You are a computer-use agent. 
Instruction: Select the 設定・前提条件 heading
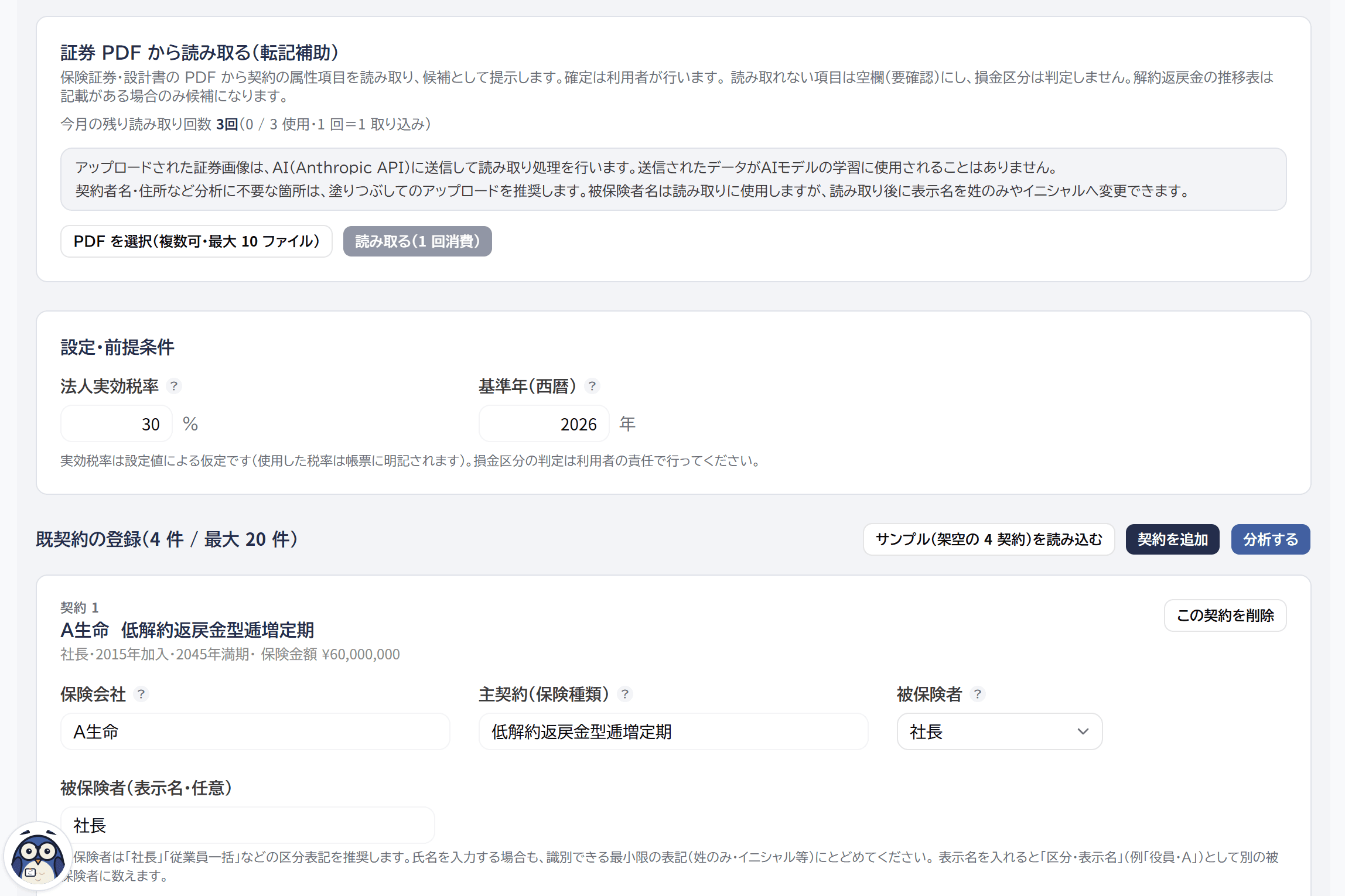pos(117,347)
